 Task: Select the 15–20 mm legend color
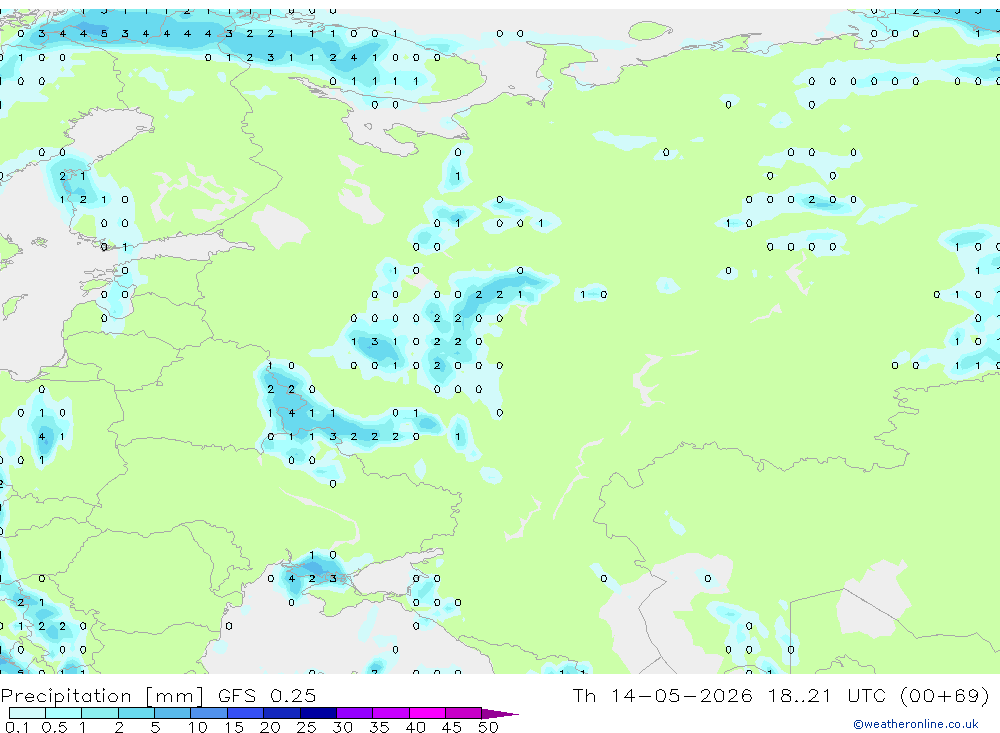245,713
